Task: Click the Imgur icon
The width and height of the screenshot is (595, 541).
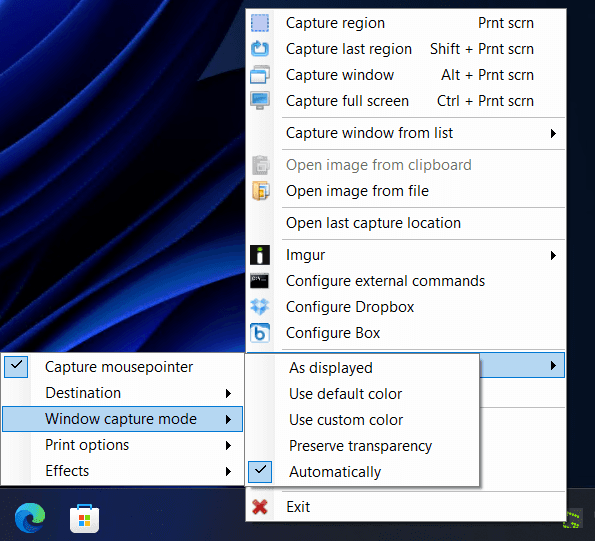Action: (x=260, y=255)
